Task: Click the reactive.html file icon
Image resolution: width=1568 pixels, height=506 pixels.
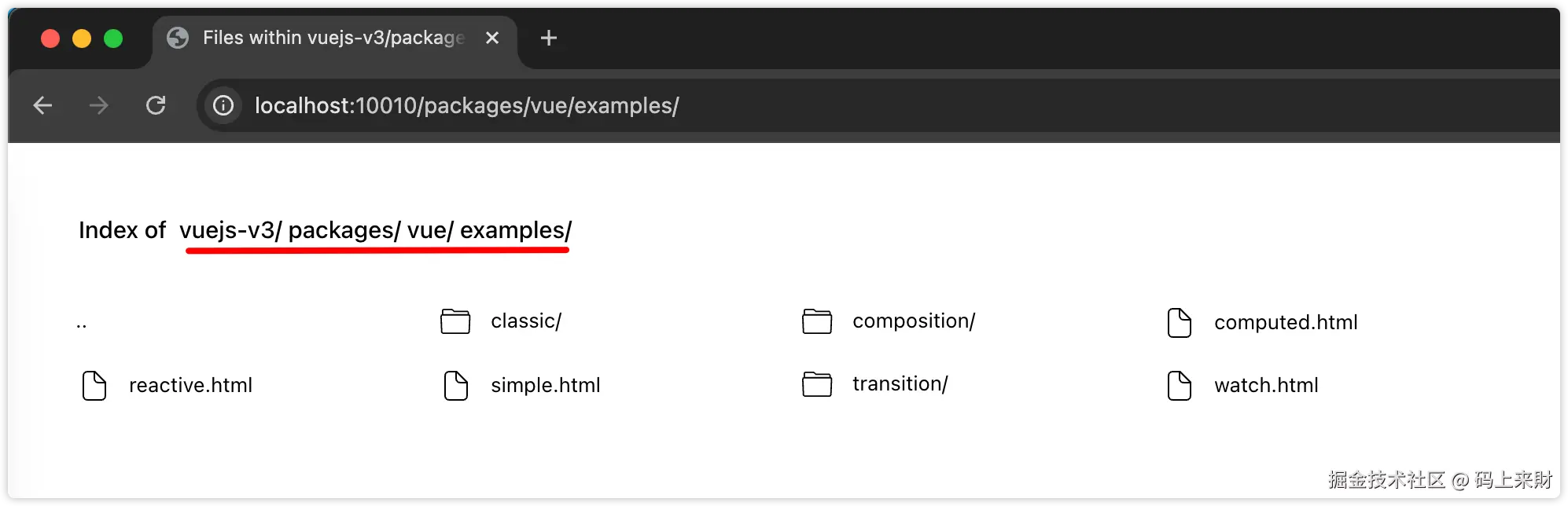Action: pyautogui.click(x=94, y=385)
